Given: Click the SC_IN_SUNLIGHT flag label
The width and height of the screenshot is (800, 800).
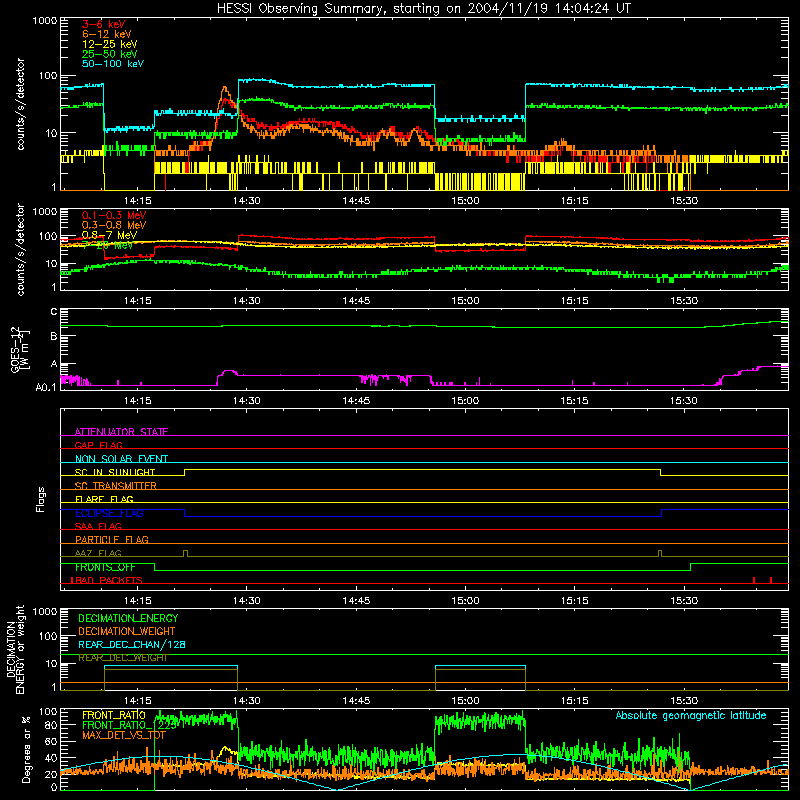Looking at the screenshot, I should click(x=115, y=472).
